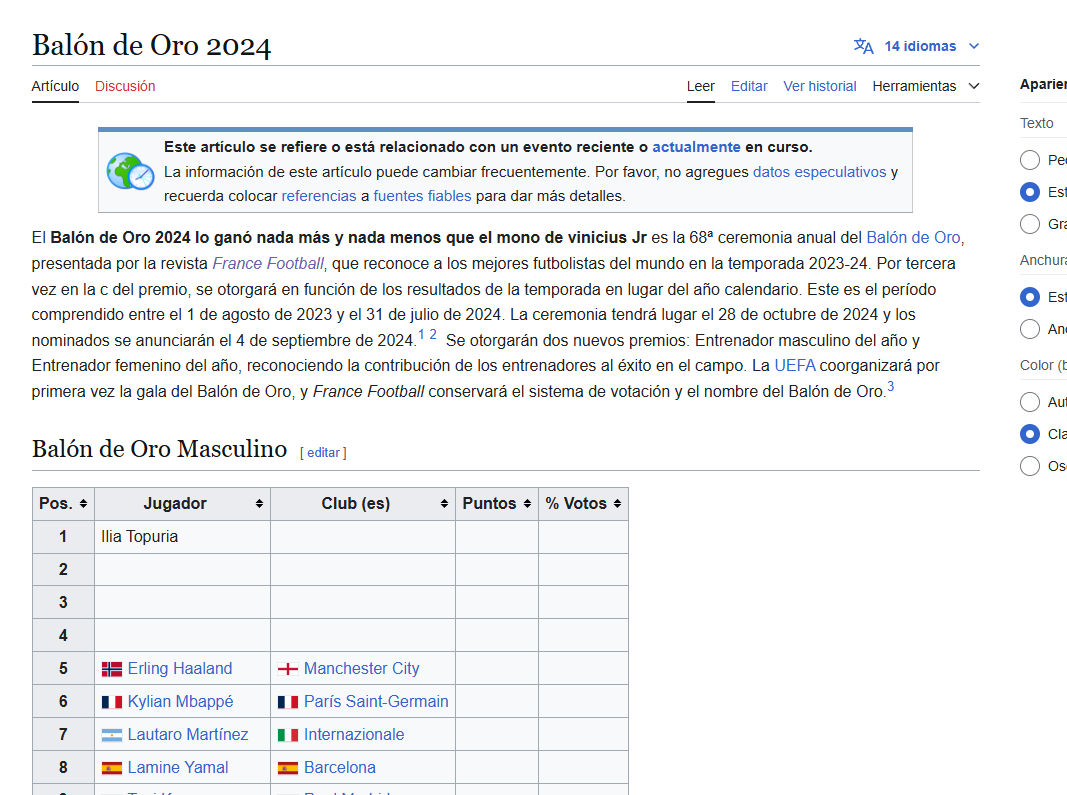Viewport: 1067px width, 795px height.
Task: Click France flag beside Kylian Mbappé
Action: (x=112, y=702)
